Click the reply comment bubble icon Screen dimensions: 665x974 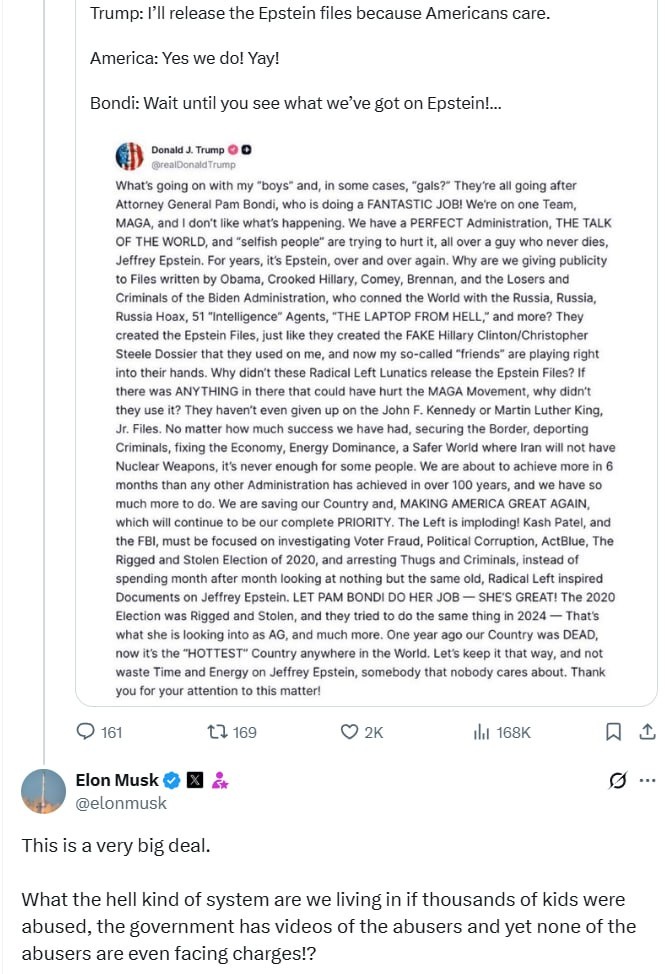86,732
